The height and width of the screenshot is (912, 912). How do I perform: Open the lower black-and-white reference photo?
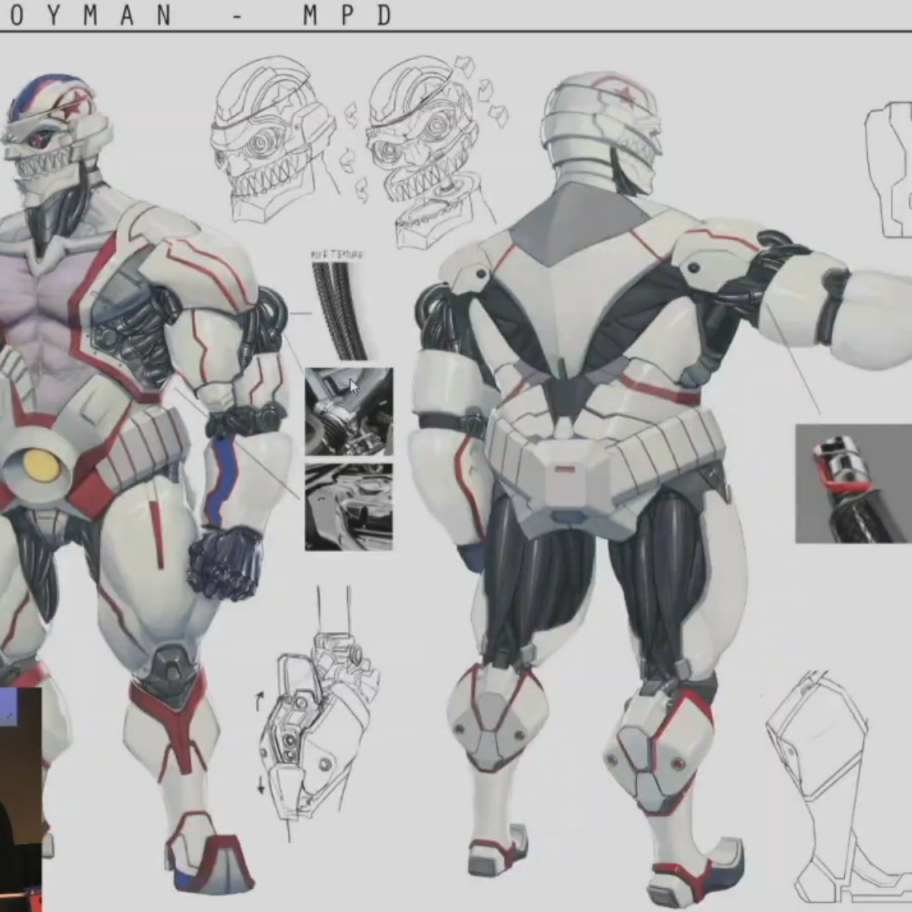[348, 505]
